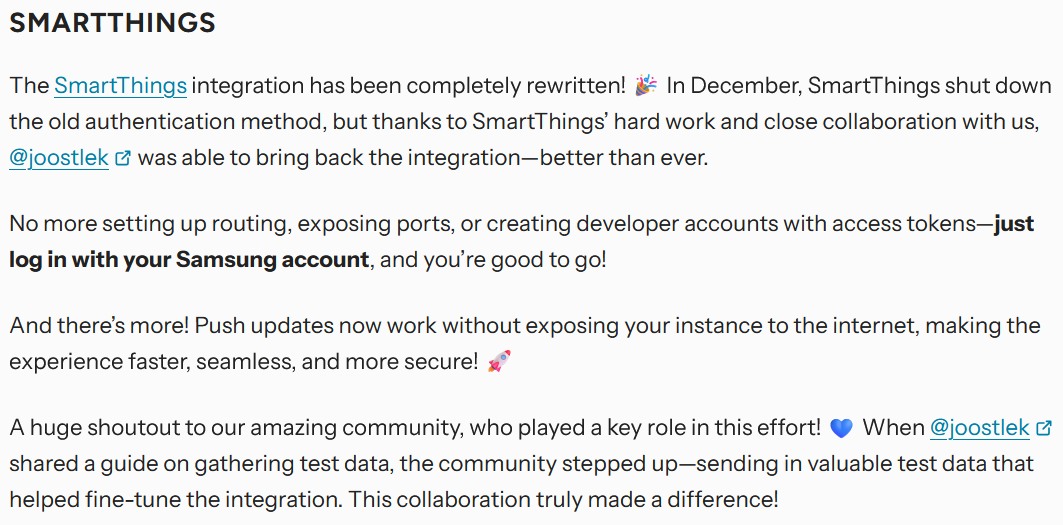Click bold text "log in with your Samsung account"
This screenshot has width=1063, height=525.
[x=189, y=260]
